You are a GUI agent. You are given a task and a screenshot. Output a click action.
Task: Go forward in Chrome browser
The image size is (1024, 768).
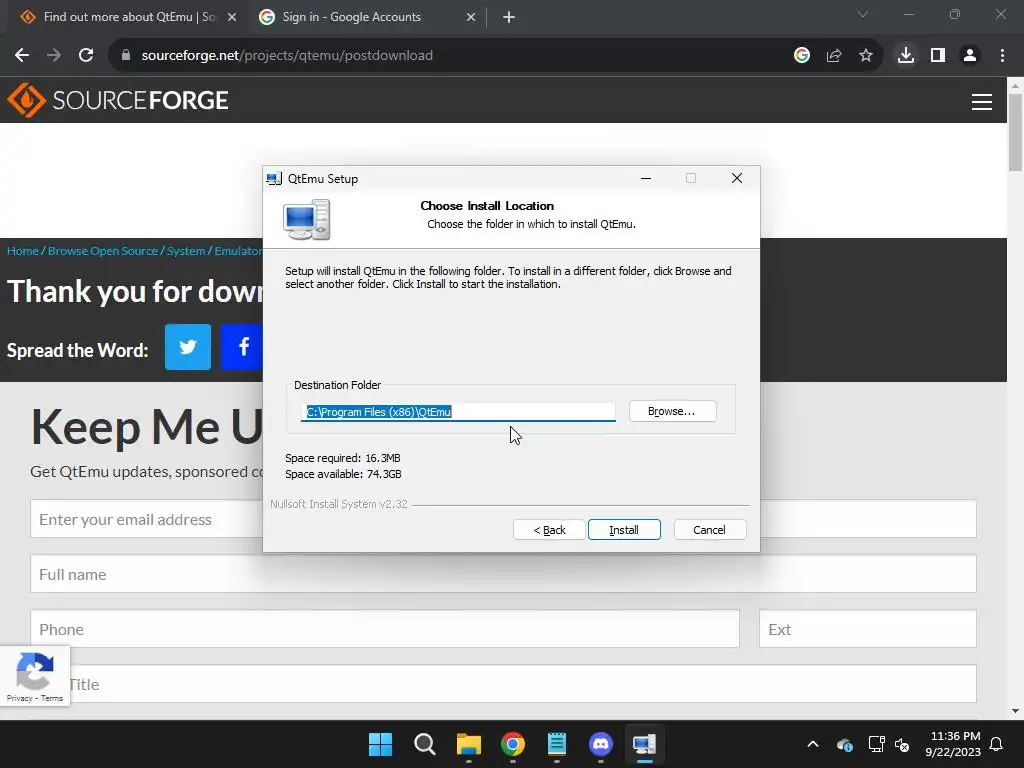(54, 56)
